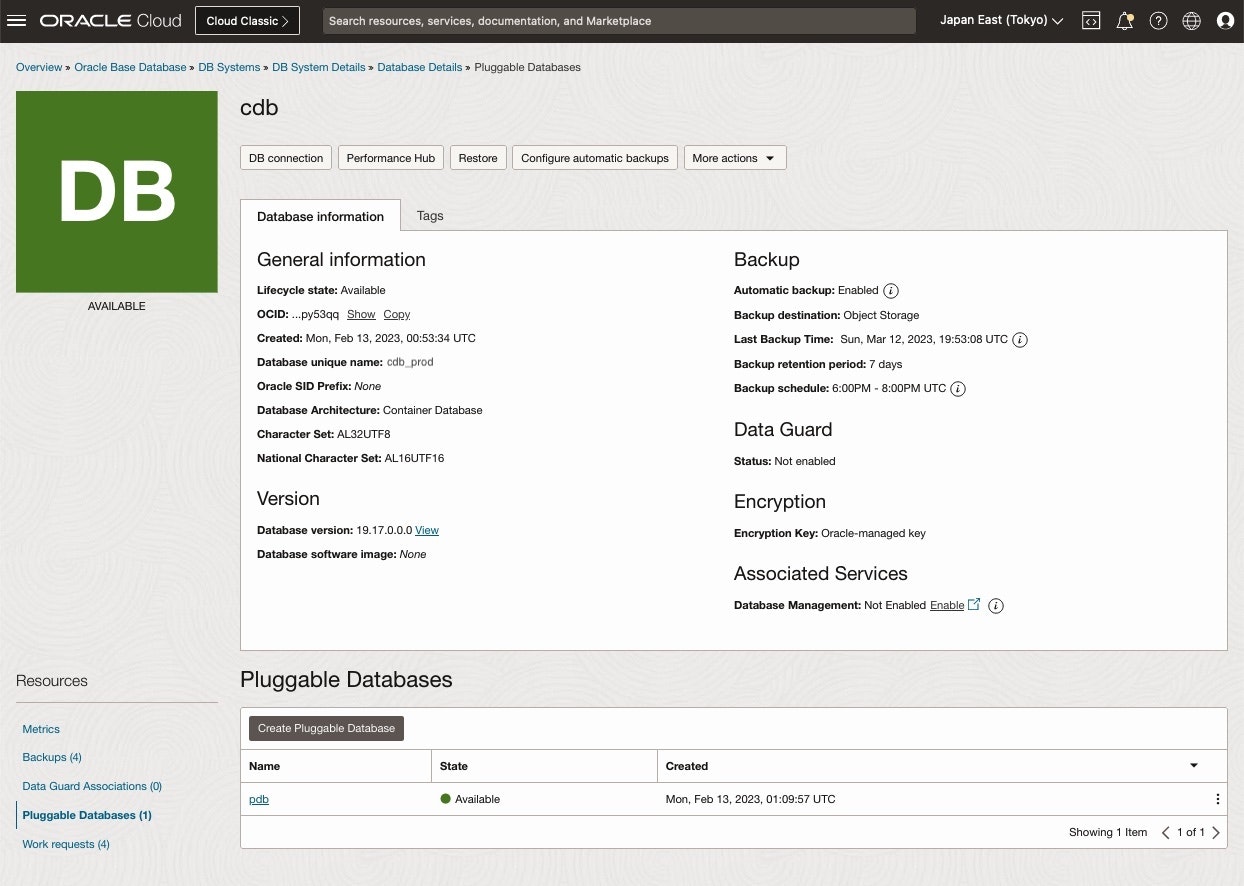
Task: Go to Database Details breadcrumb
Action: 420,67
